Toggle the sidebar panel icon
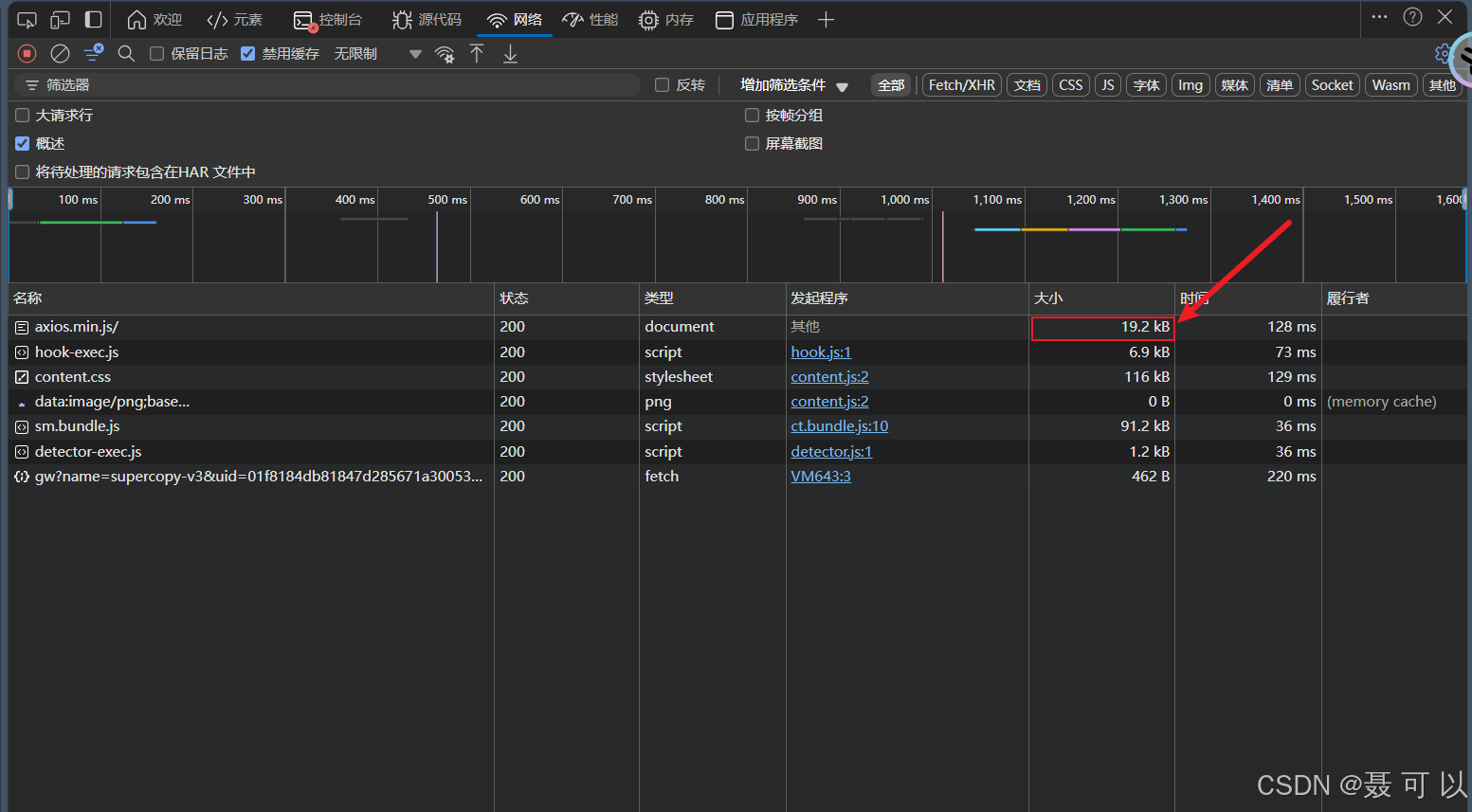This screenshot has width=1472, height=812. tap(93, 20)
